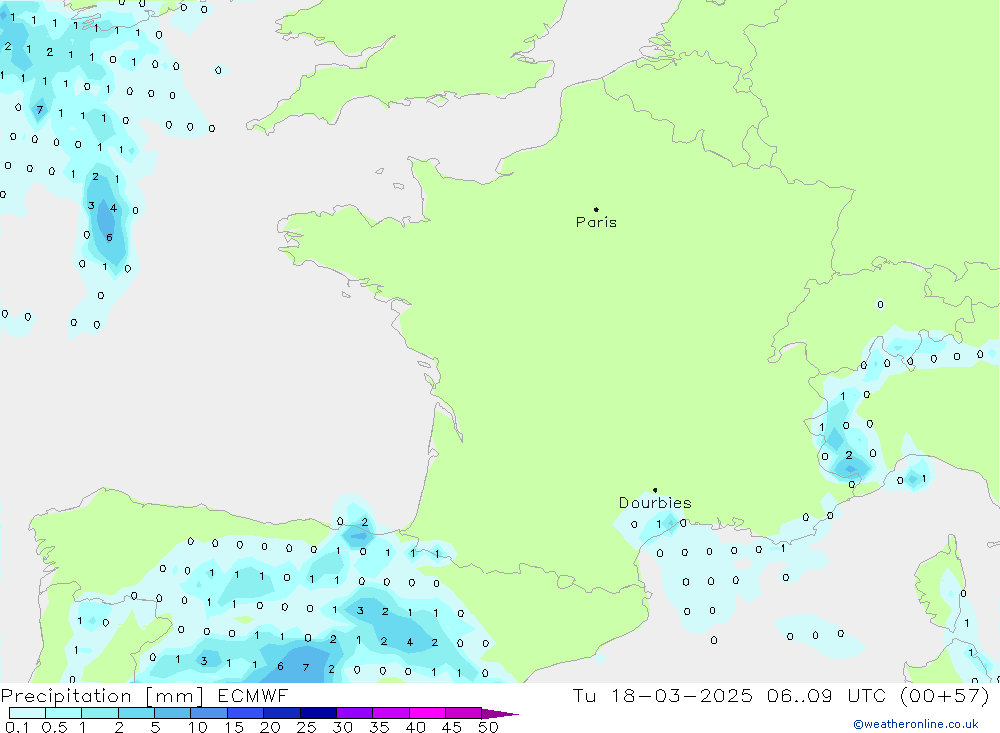
Task: Pick the 25–30 mm legend swatch
Action: pos(318,713)
